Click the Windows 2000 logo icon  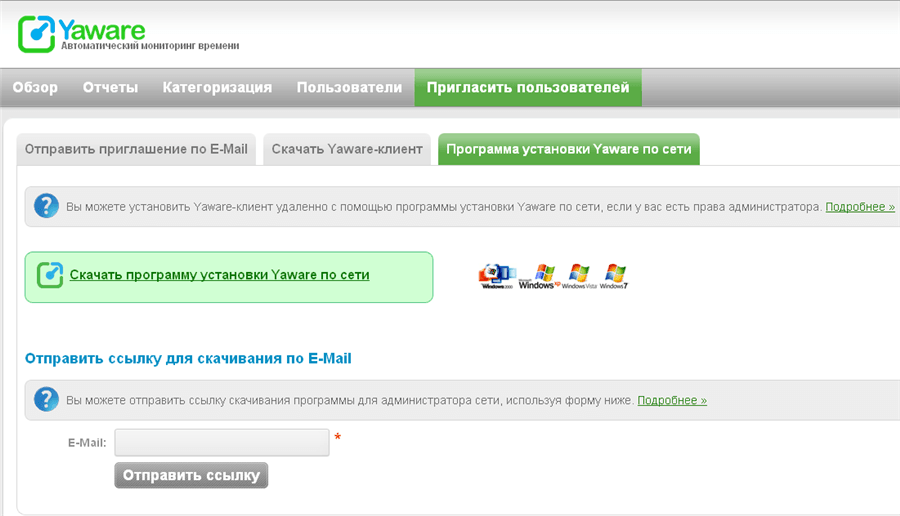click(x=496, y=276)
